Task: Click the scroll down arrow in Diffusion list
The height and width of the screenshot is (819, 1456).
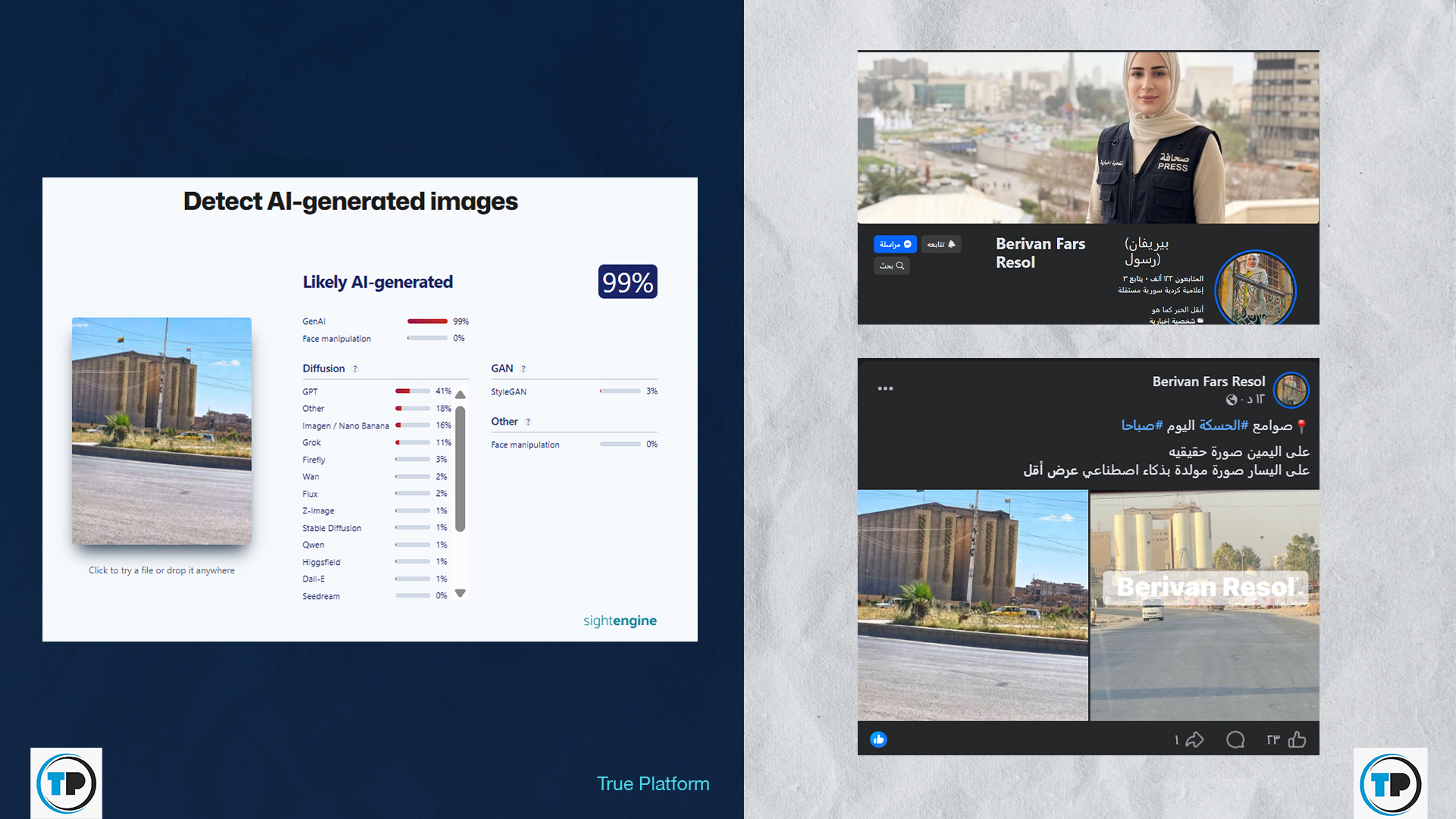Action: [460, 593]
